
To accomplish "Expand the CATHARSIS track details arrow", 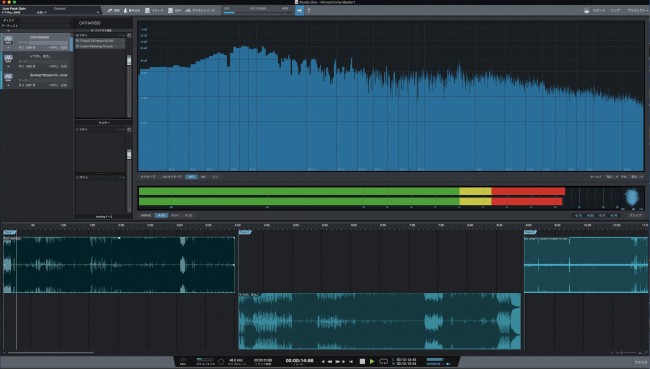I will 8,48.
